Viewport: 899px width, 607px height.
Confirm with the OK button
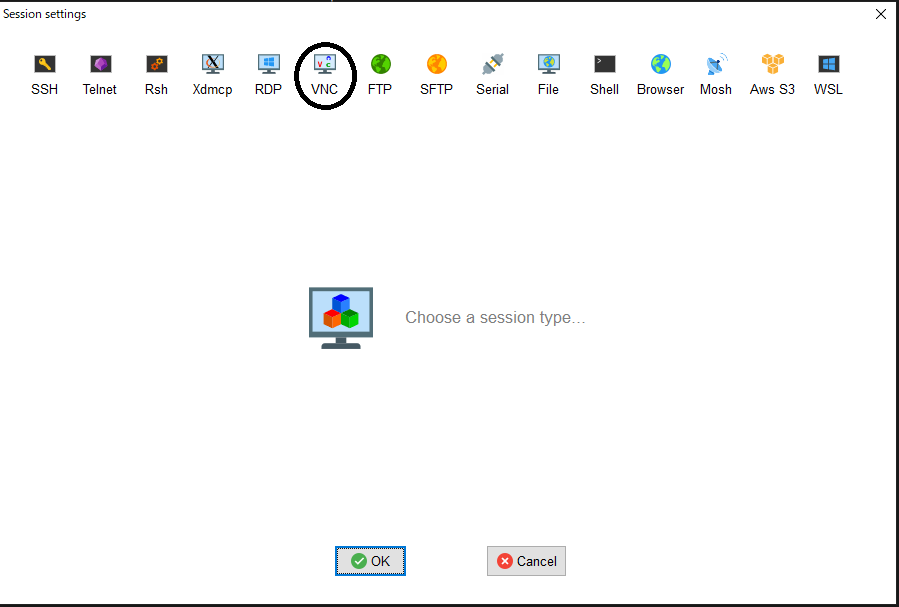click(370, 561)
